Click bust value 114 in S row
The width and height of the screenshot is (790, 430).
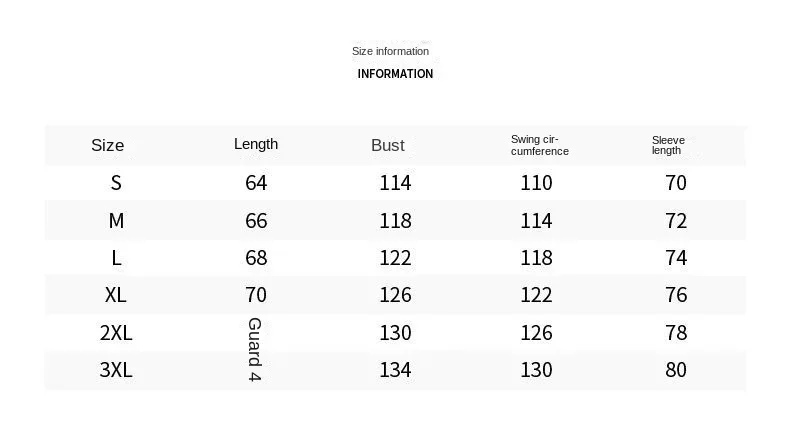[396, 182]
